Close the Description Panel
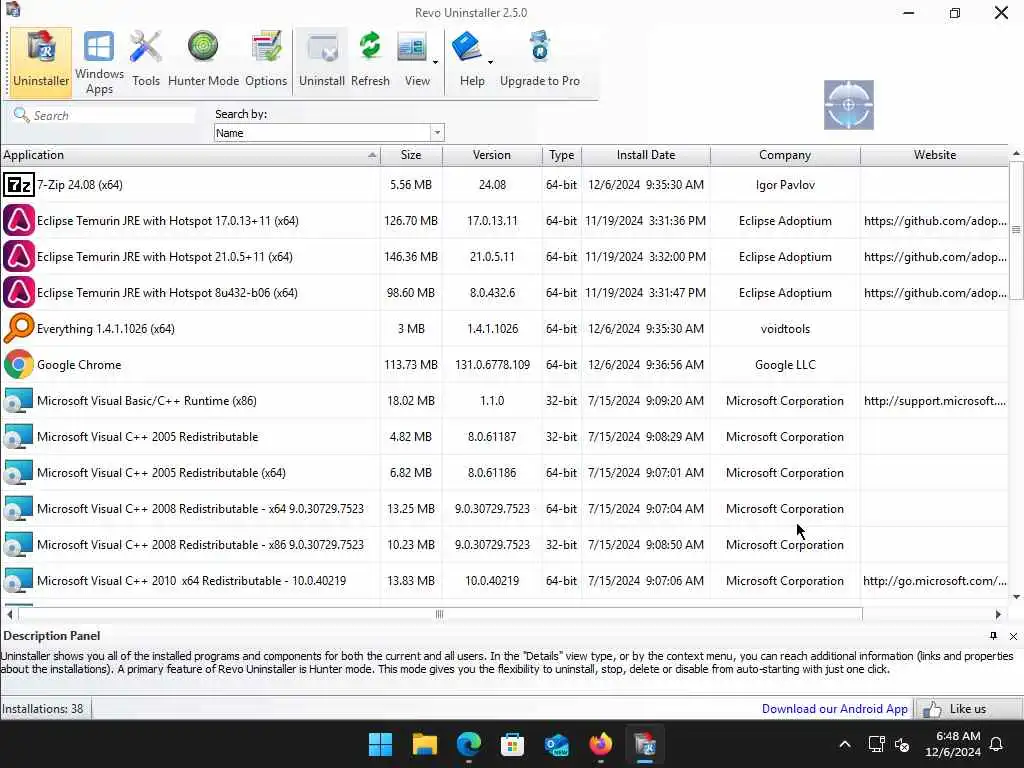This screenshot has width=1024, height=768. point(1013,636)
